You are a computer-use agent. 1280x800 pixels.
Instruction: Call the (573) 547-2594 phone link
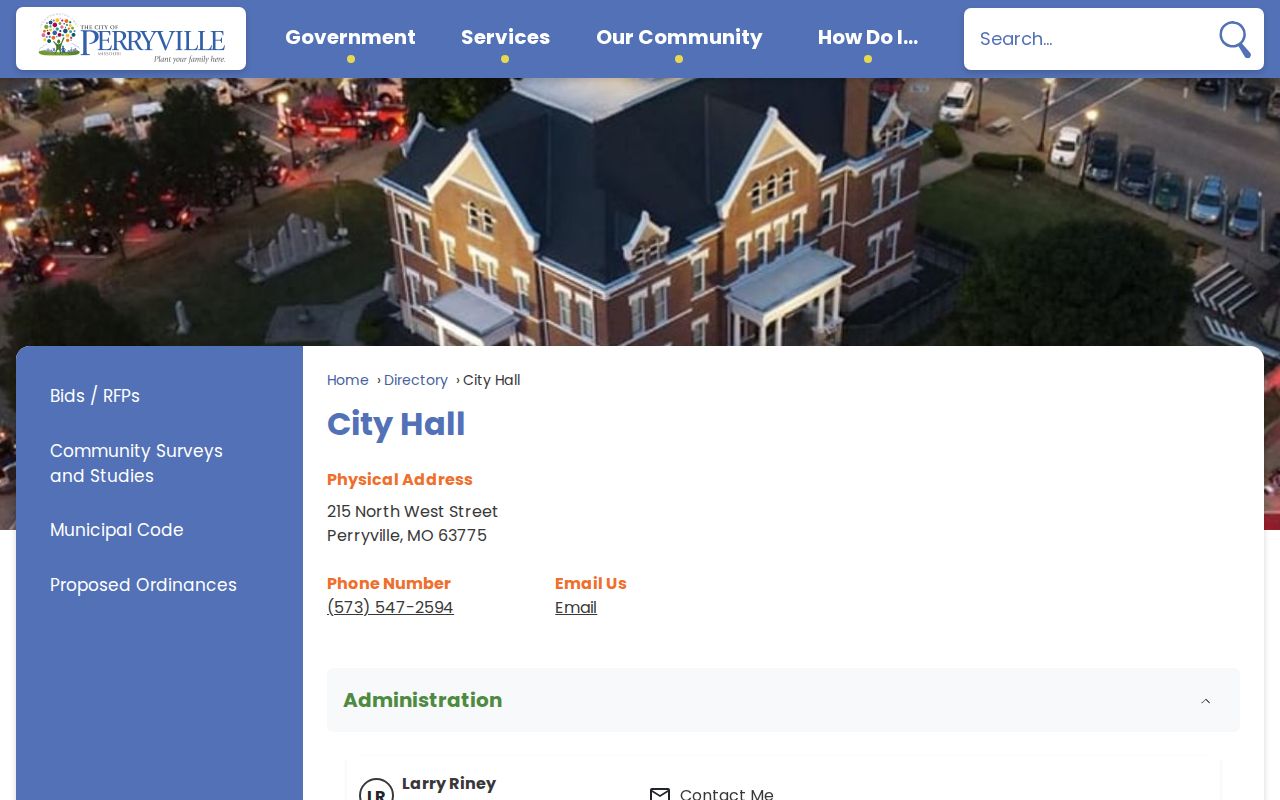tap(390, 608)
